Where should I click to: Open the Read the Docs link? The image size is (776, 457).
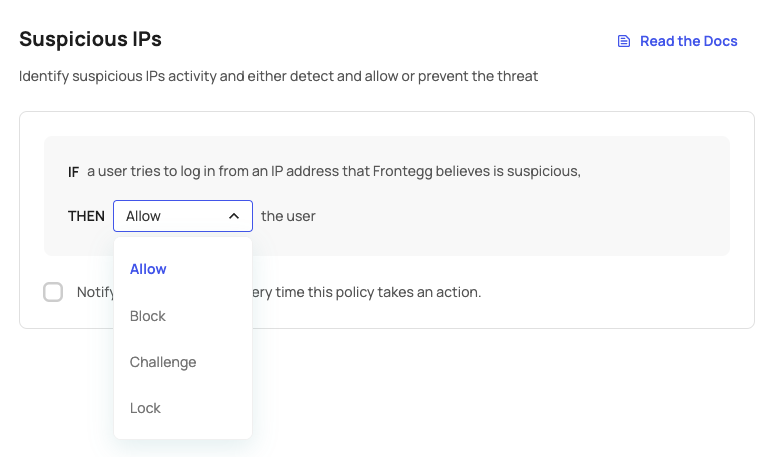[x=688, y=41]
